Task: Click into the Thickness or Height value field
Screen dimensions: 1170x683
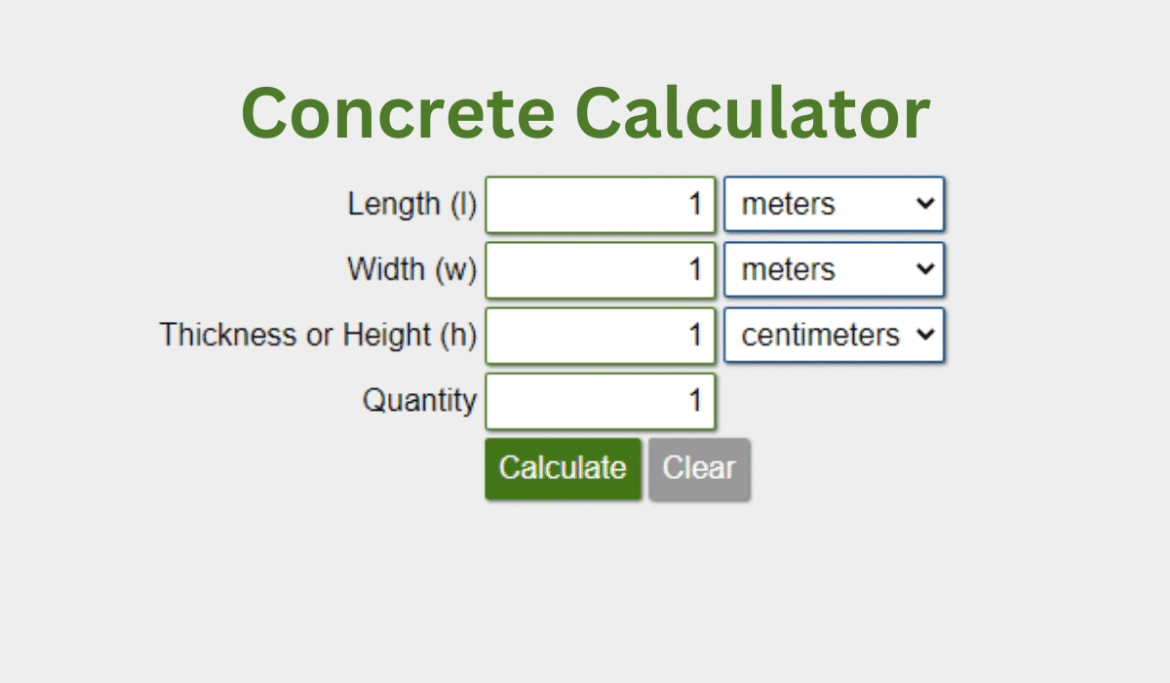Action: [x=600, y=335]
